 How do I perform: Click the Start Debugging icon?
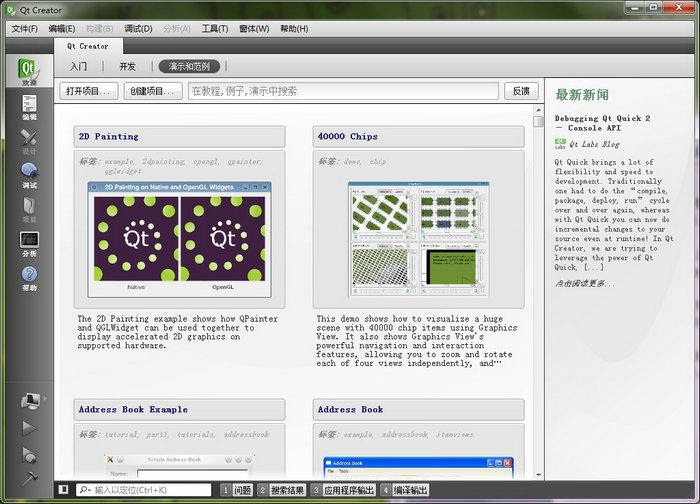click(29, 453)
